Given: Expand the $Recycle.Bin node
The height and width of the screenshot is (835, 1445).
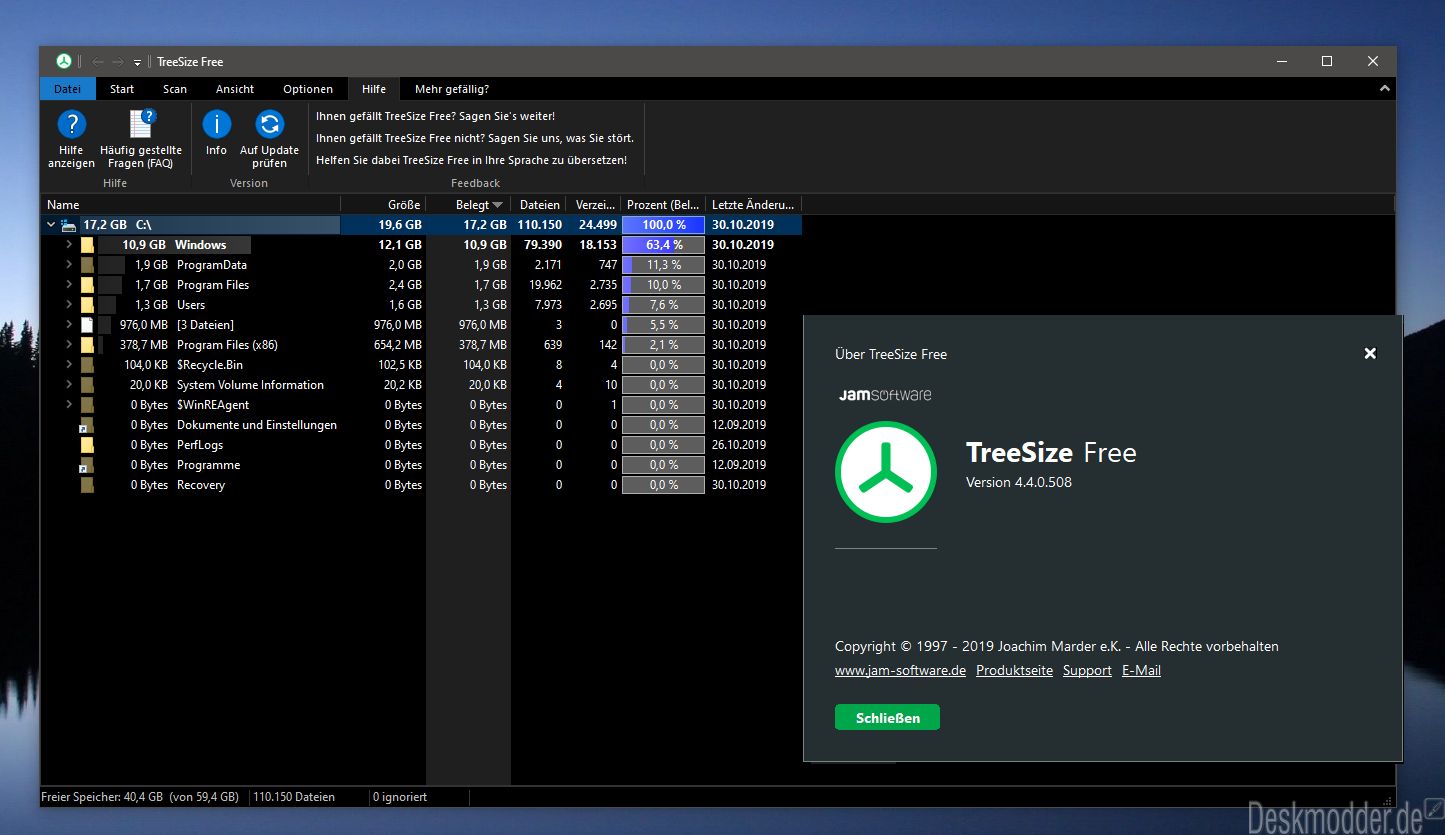Looking at the screenshot, I should [69, 365].
